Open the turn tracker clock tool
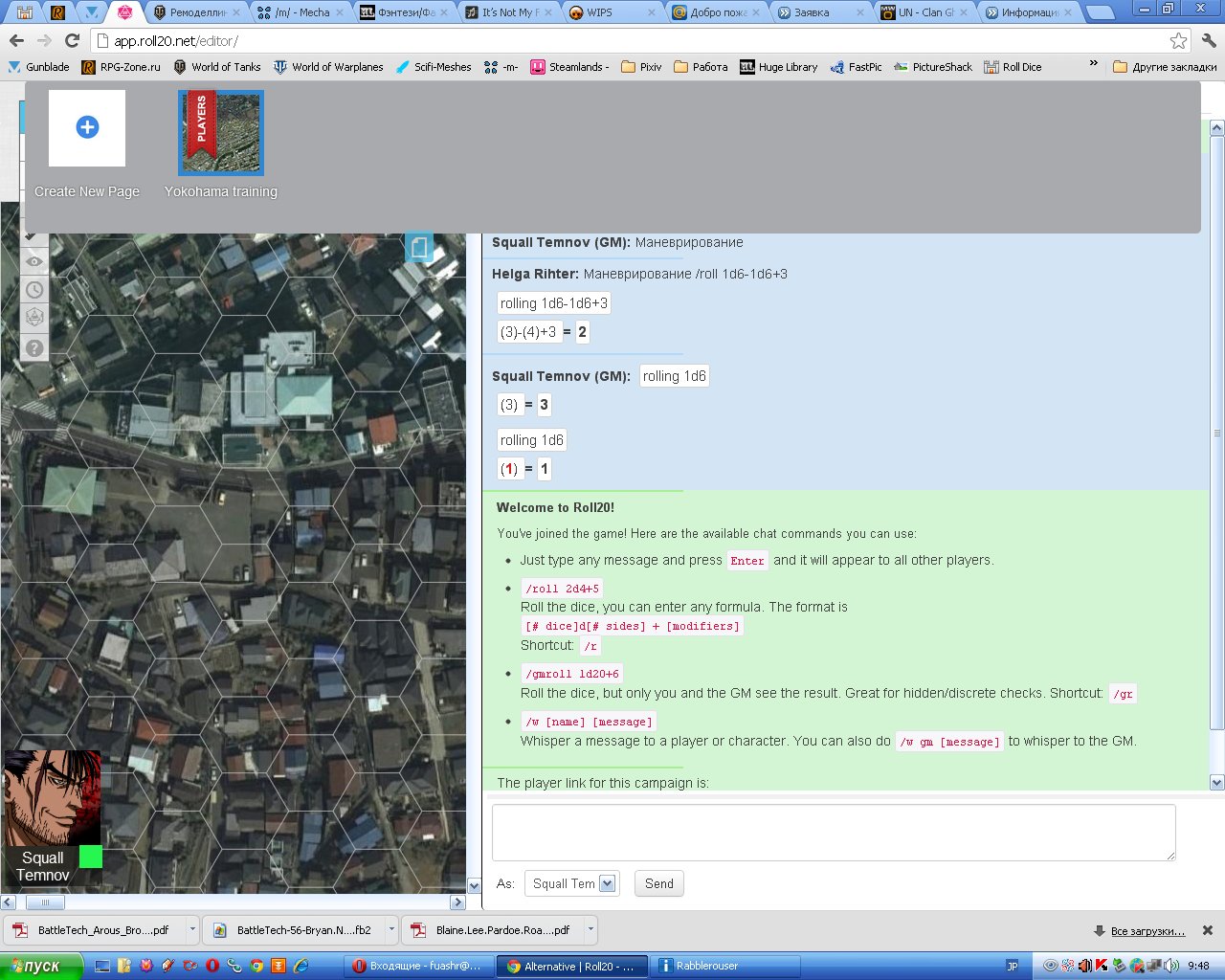Image resolution: width=1225 pixels, height=980 pixels. (34, 289)
